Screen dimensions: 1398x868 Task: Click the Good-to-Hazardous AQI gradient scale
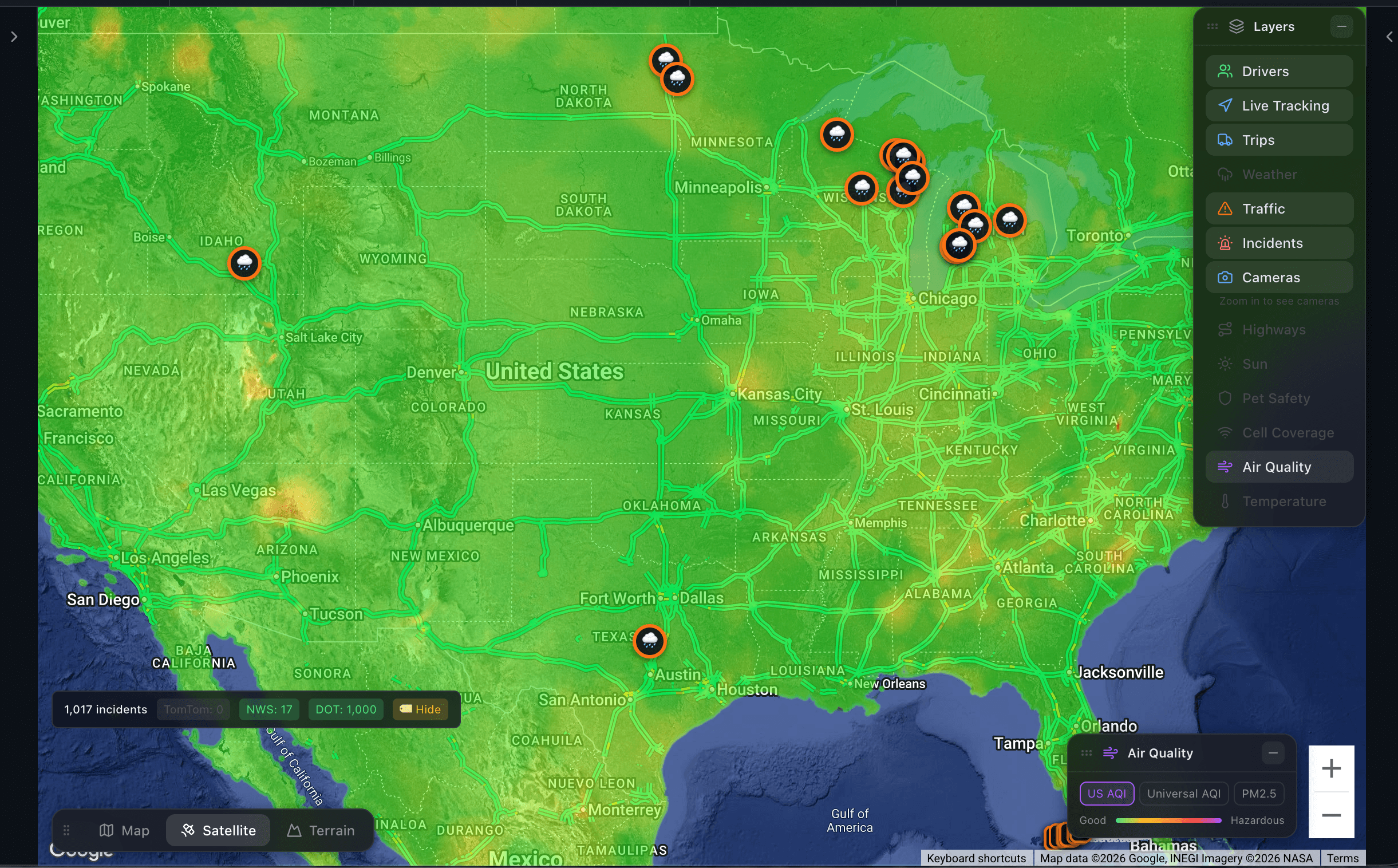1168,820
